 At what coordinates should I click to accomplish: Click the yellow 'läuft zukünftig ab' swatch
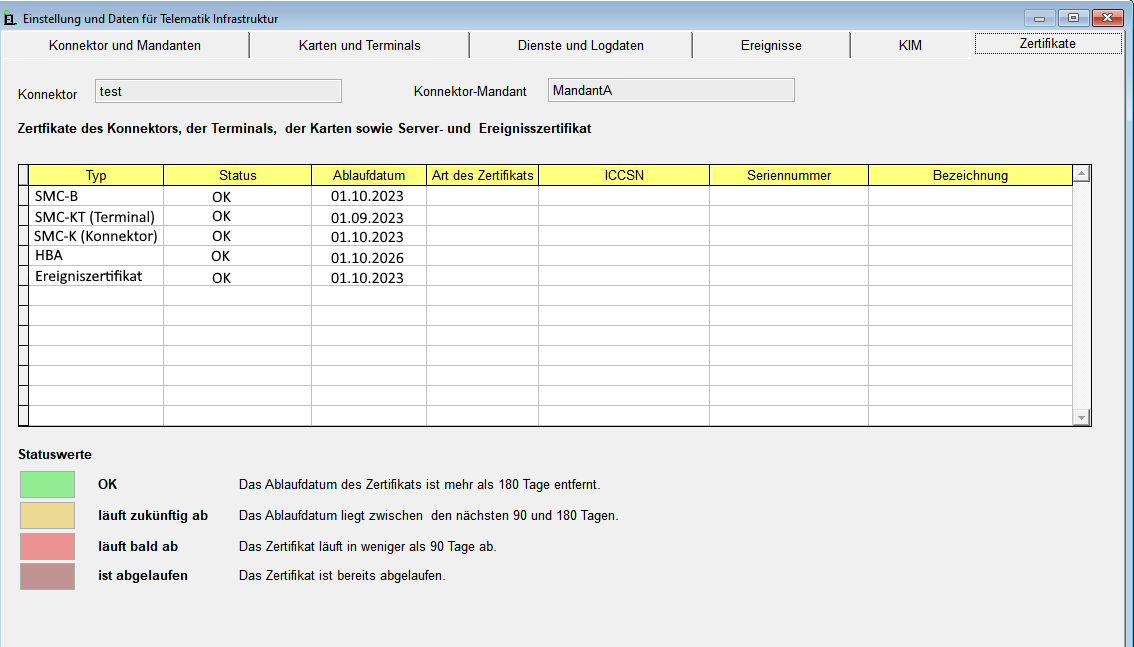coord(46,515)
